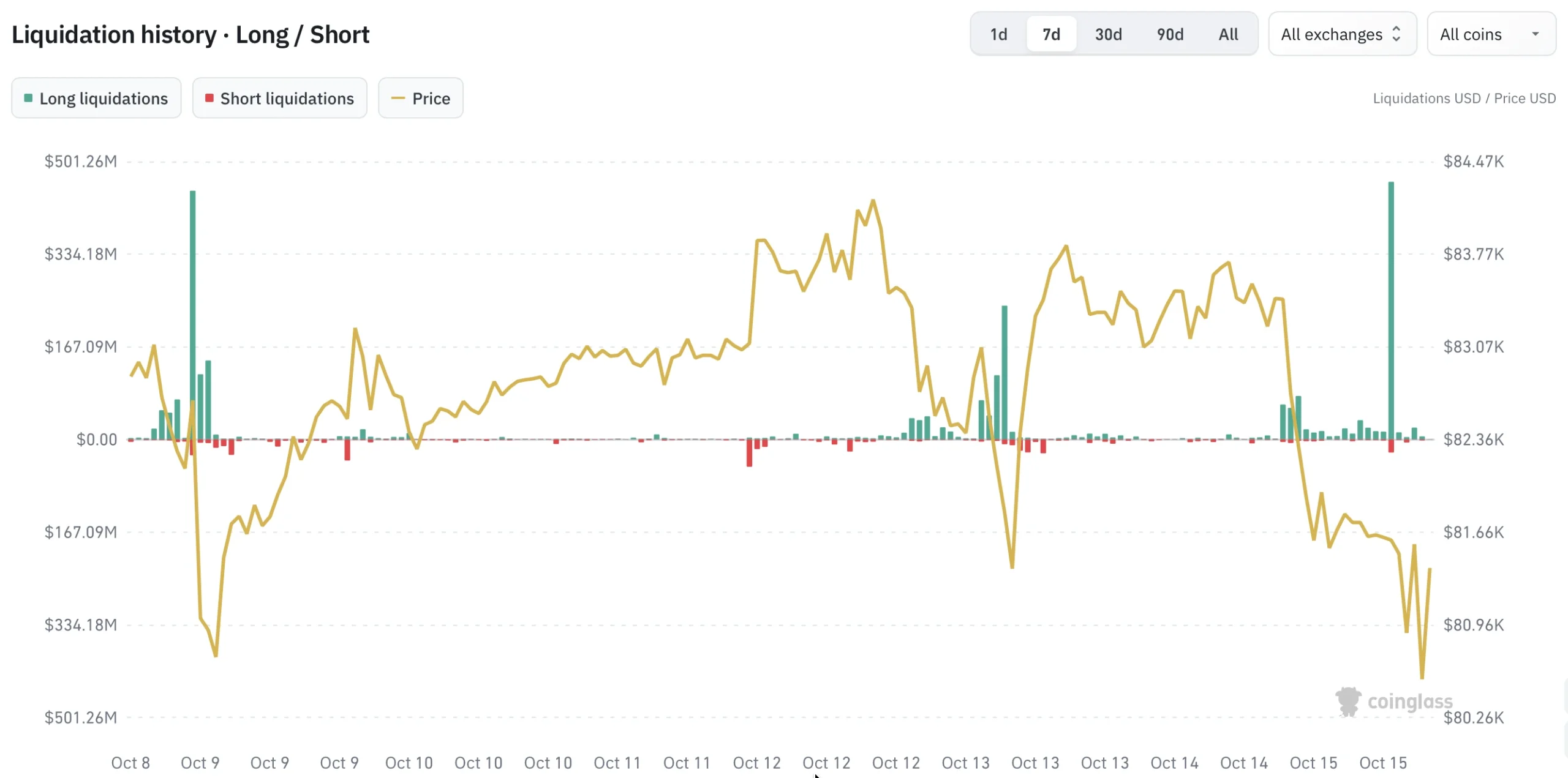Switch to the 30d time range
The image size is (1568, 778).
(x=1108, y=34)
